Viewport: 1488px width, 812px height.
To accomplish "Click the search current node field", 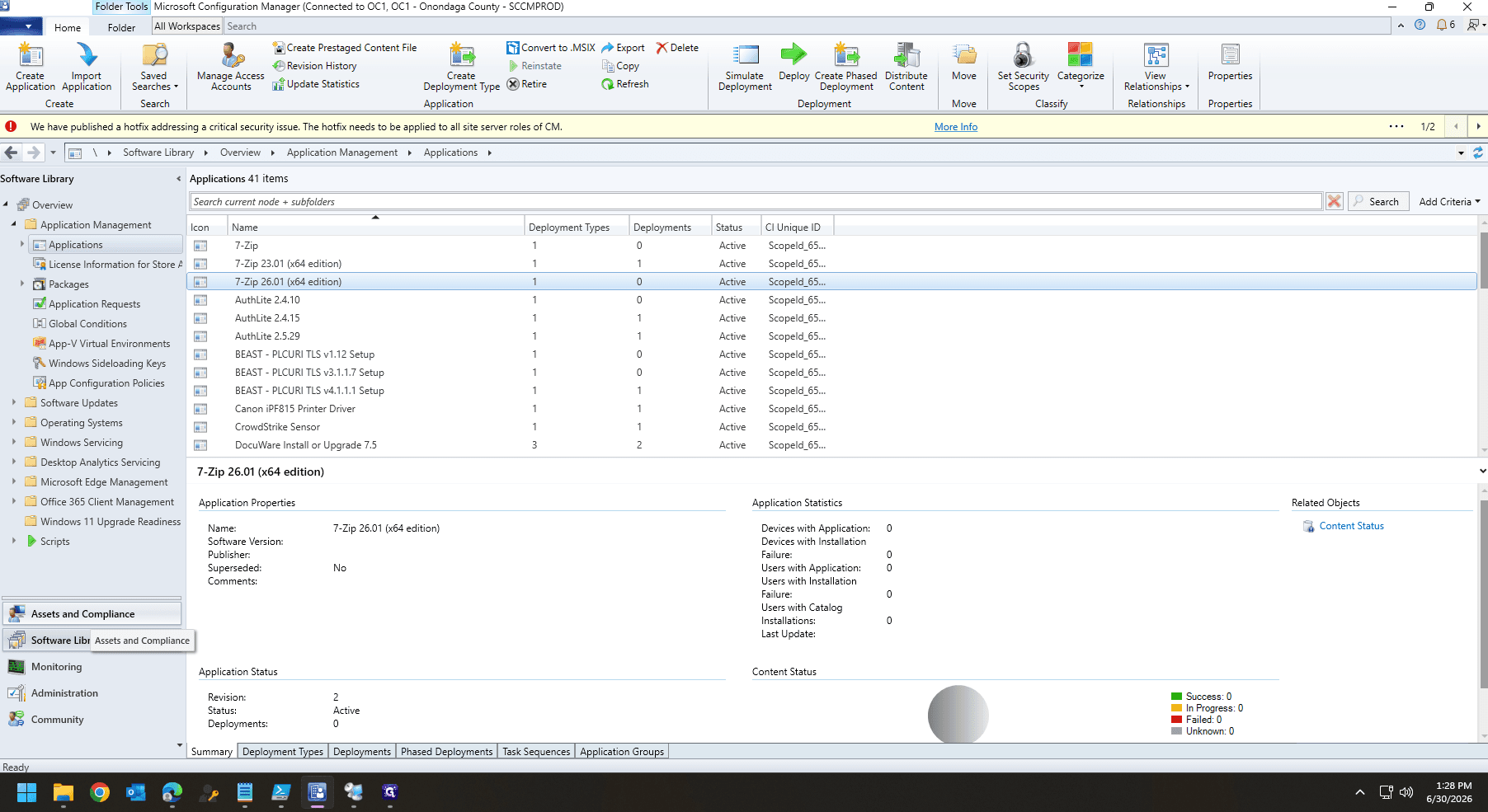I will (756, 202).
